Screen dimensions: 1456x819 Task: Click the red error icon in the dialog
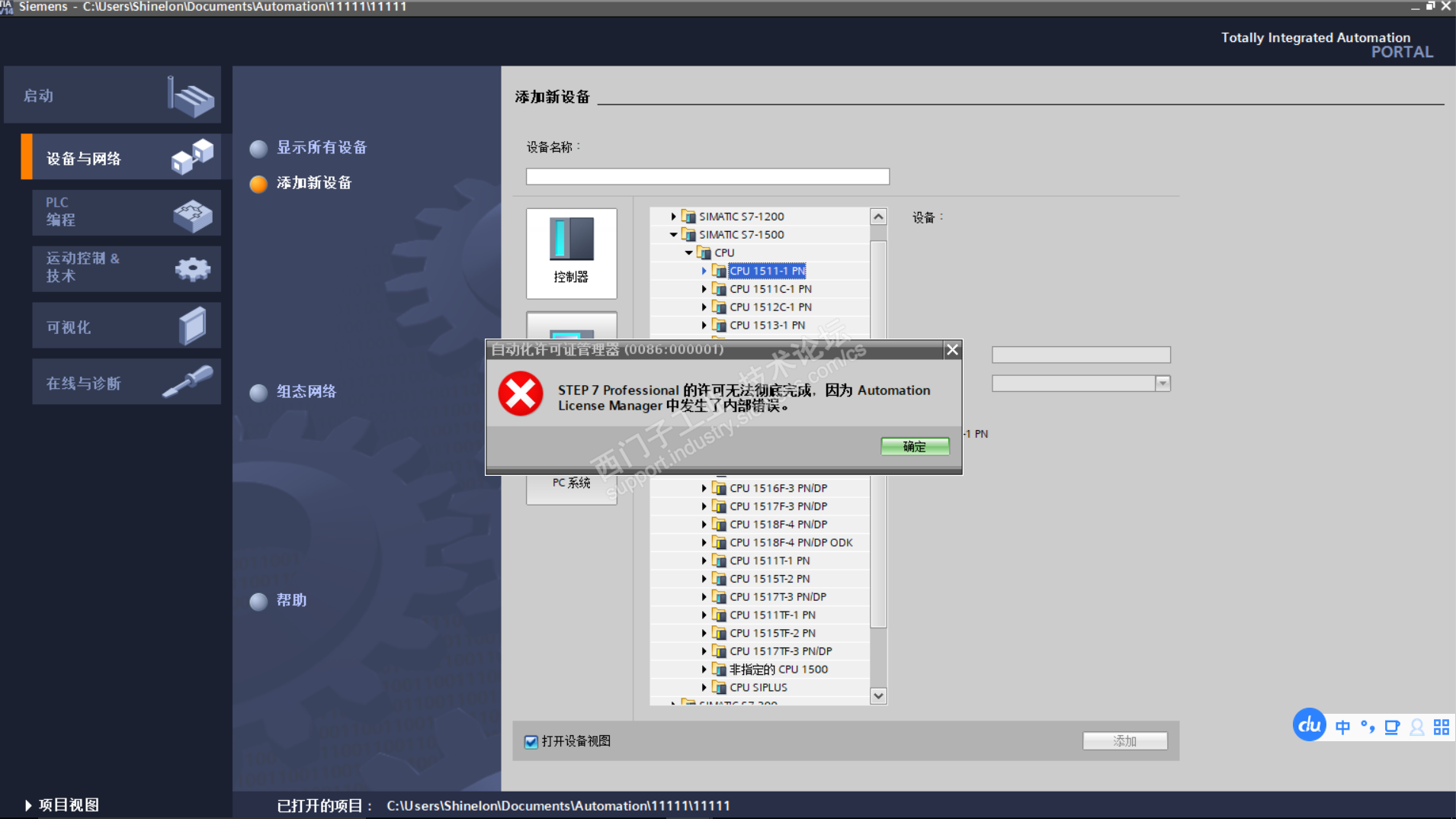click(521, 393)
